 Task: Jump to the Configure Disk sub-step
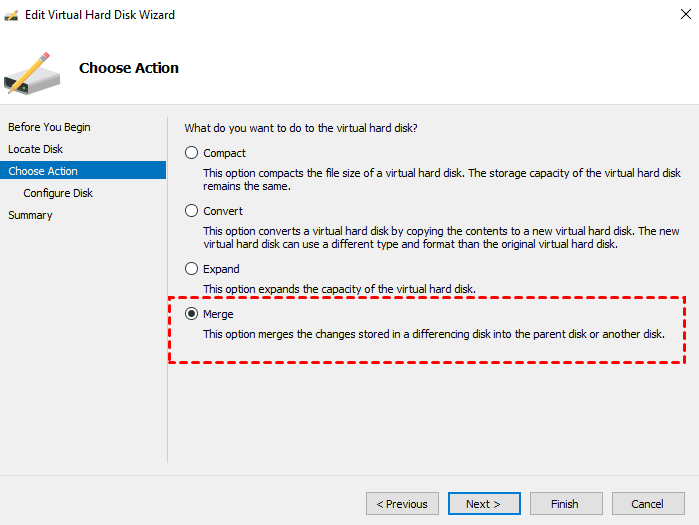click(58, 193)
